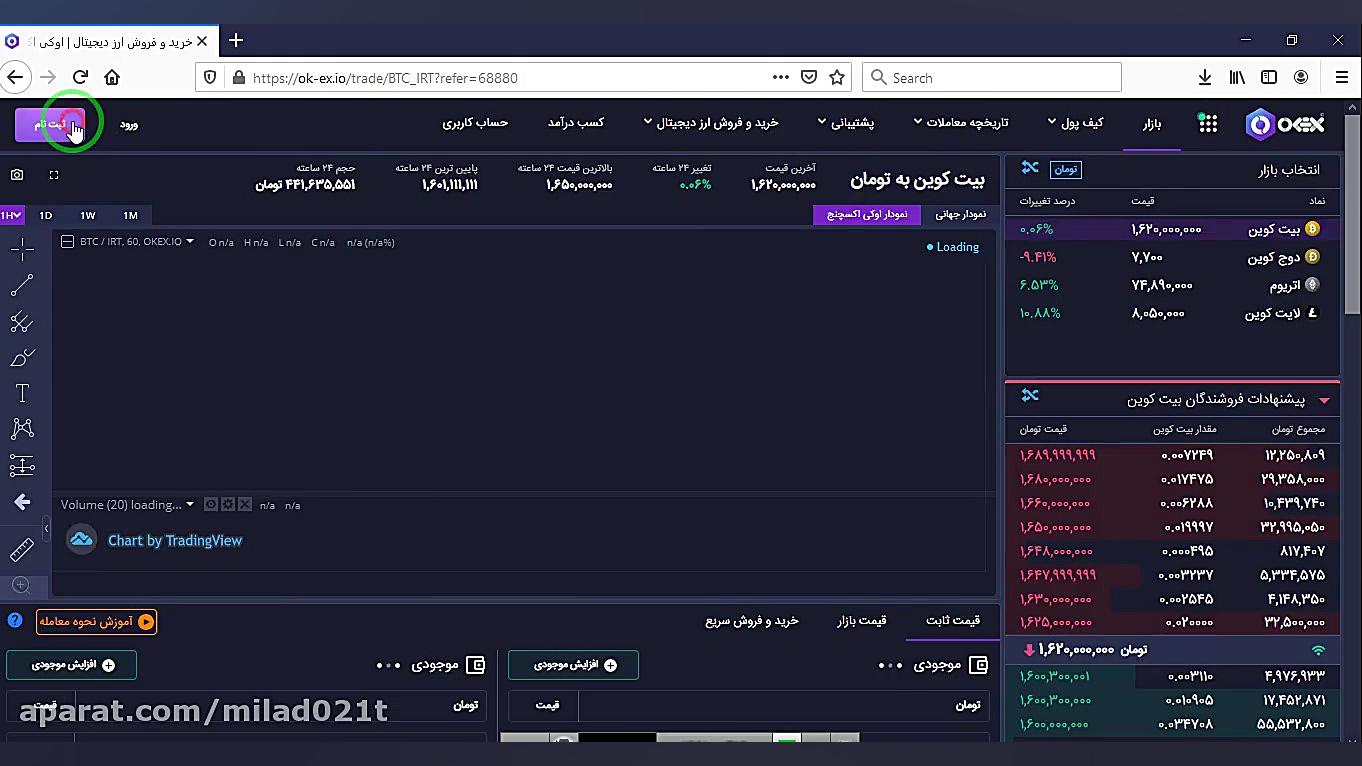Expand the پشتیبانی support menu
This screenshot has height=766, width=1362.
click(845, 123)
